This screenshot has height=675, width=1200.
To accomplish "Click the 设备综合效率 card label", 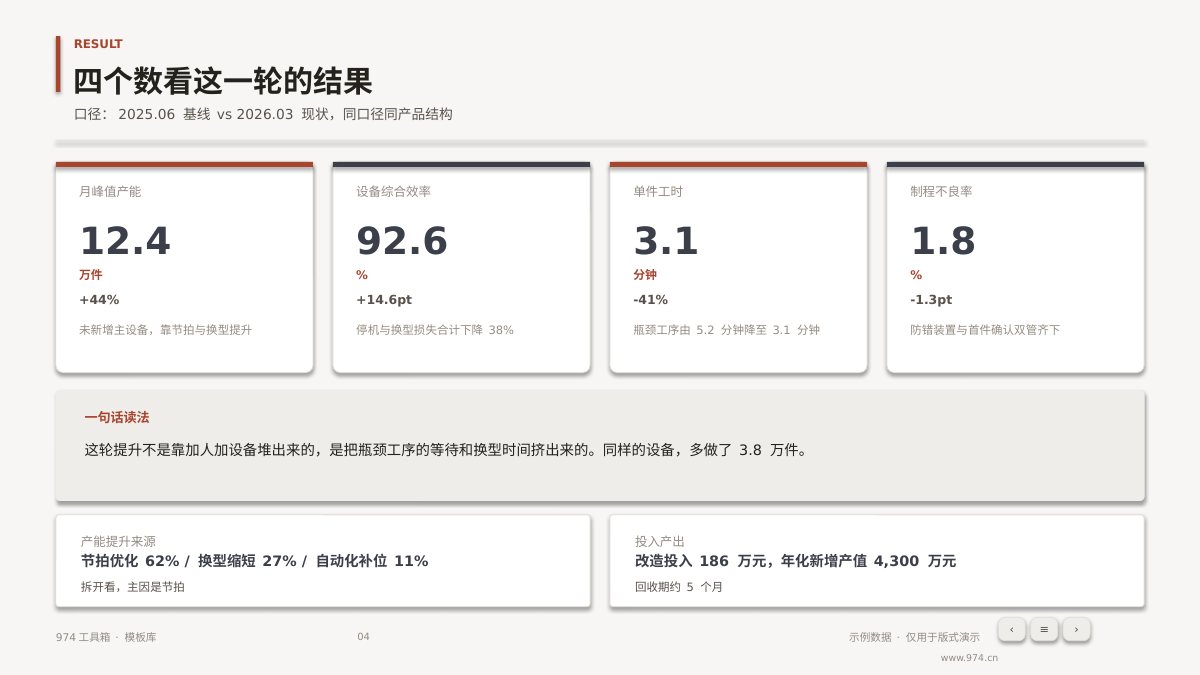I will 393,191.
